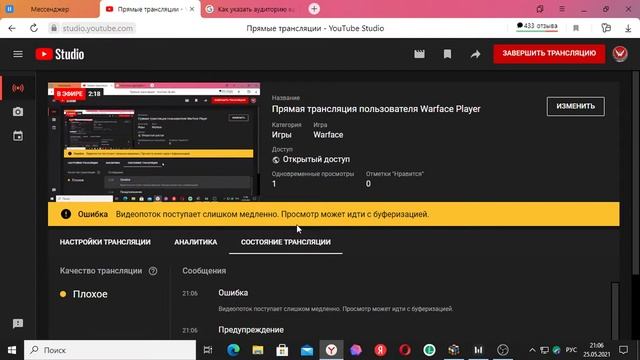Show hidden system tray icons
The width and height of the screenshot is (640, 360).
[x=532, y=350]
